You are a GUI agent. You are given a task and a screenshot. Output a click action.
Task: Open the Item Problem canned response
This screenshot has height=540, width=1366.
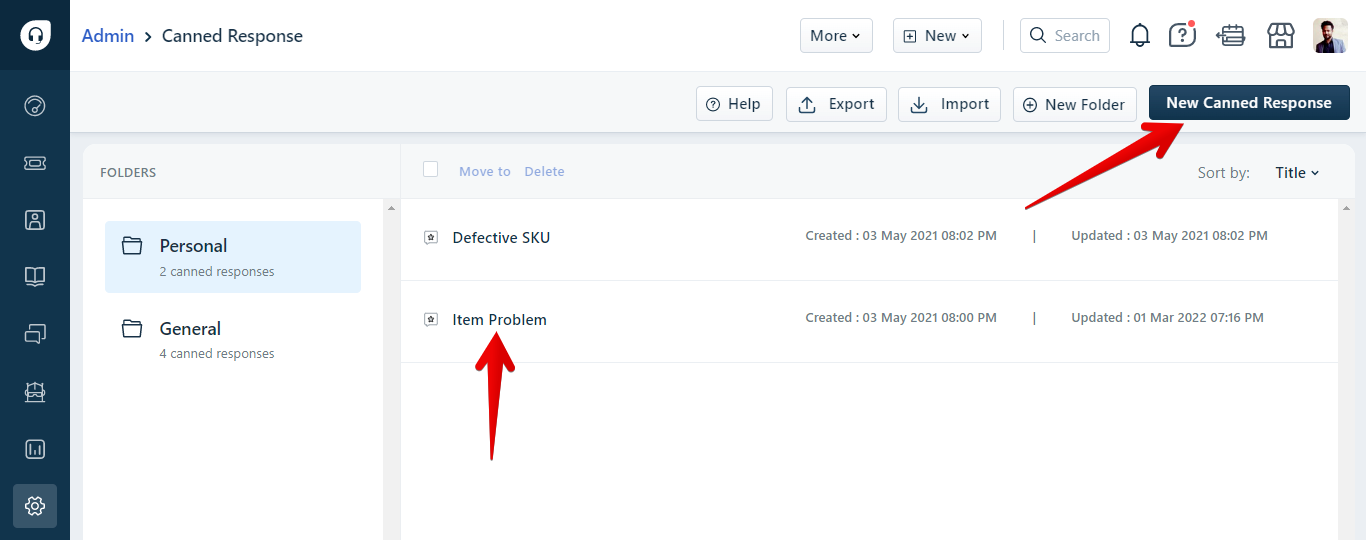pos(499,320)
